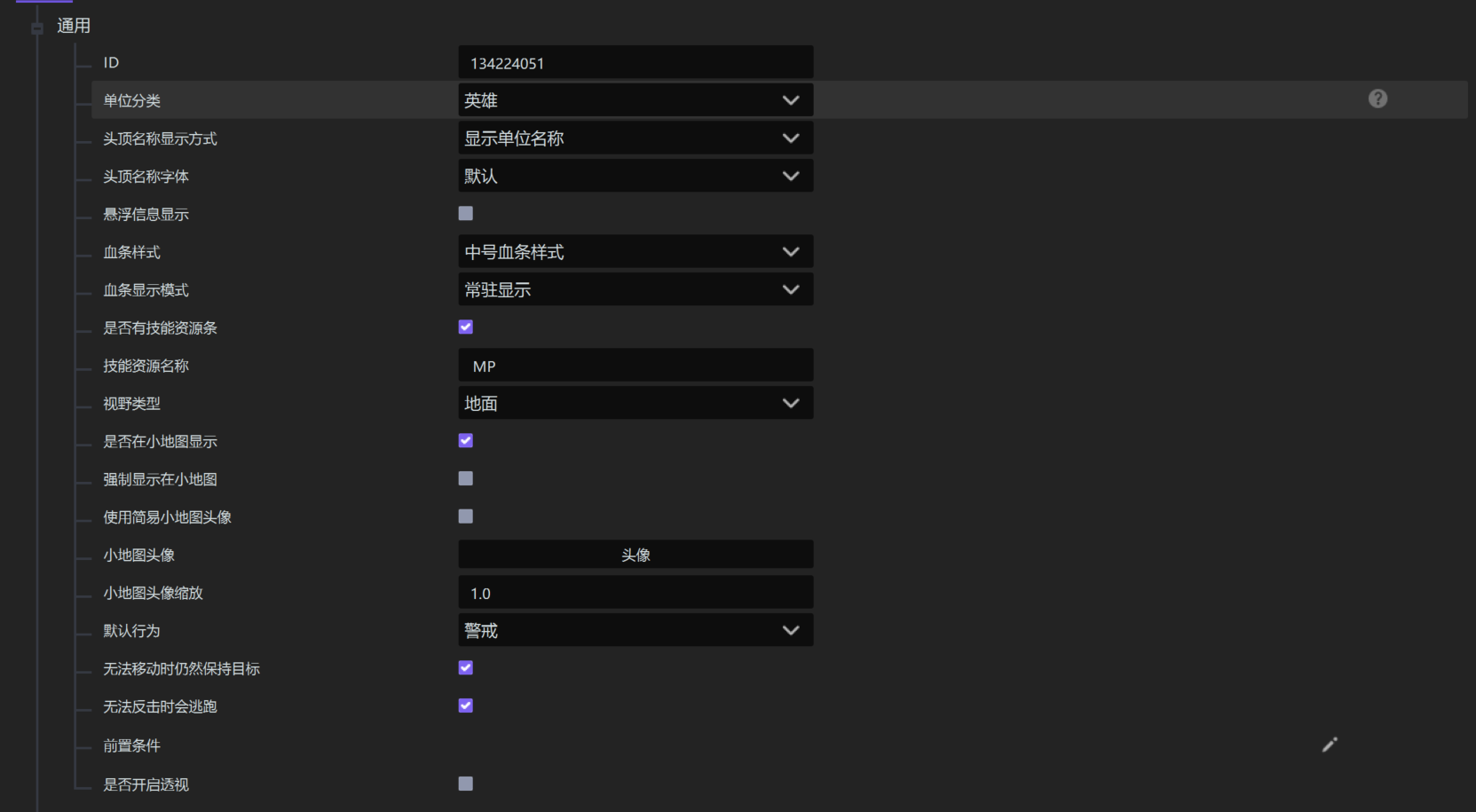Click the 前置条件 label
The width and height of the screenshot is (1476, 812).
[x=131, y=745]
